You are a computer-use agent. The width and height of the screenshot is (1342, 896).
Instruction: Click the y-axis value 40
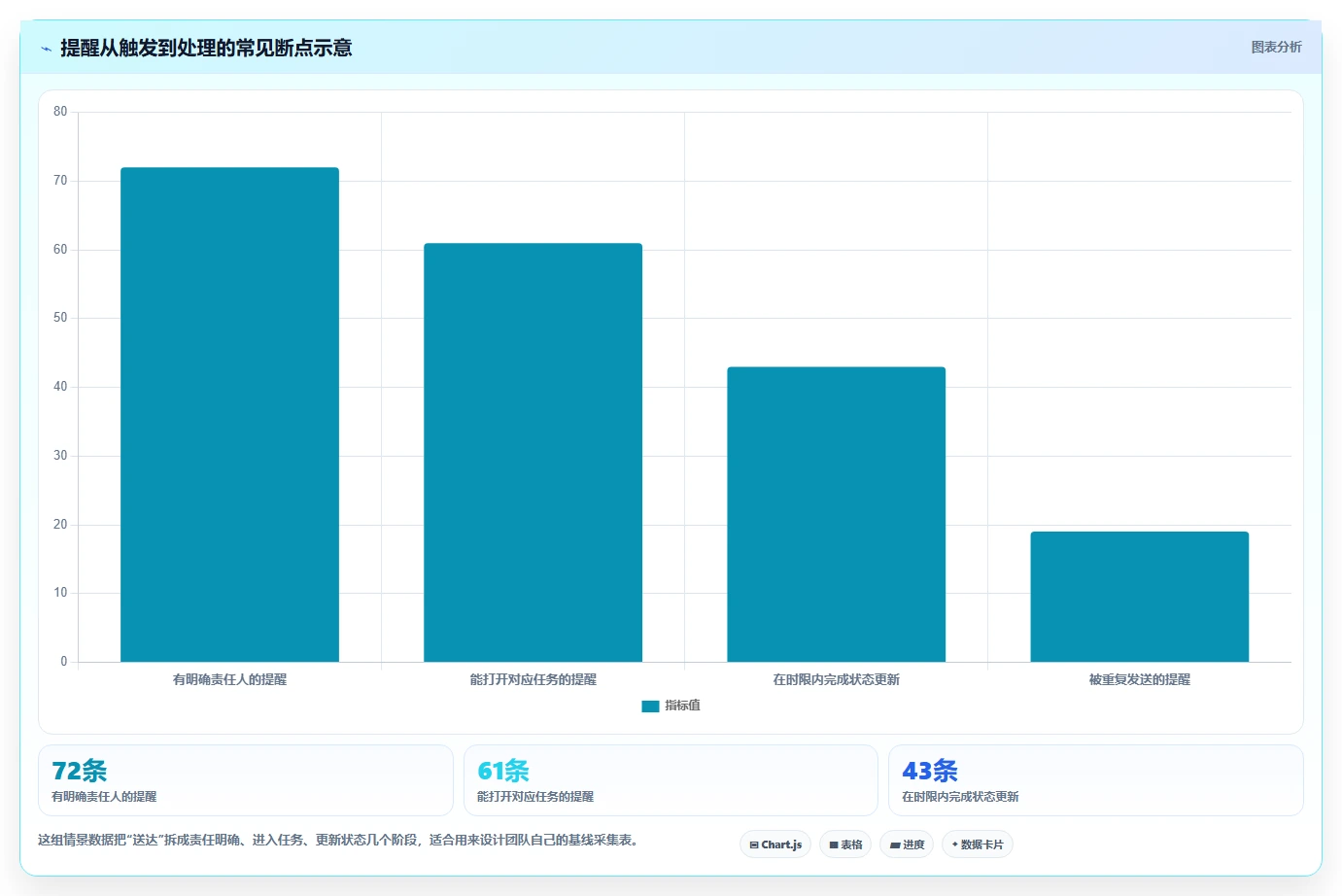click(x=60, y=387)
